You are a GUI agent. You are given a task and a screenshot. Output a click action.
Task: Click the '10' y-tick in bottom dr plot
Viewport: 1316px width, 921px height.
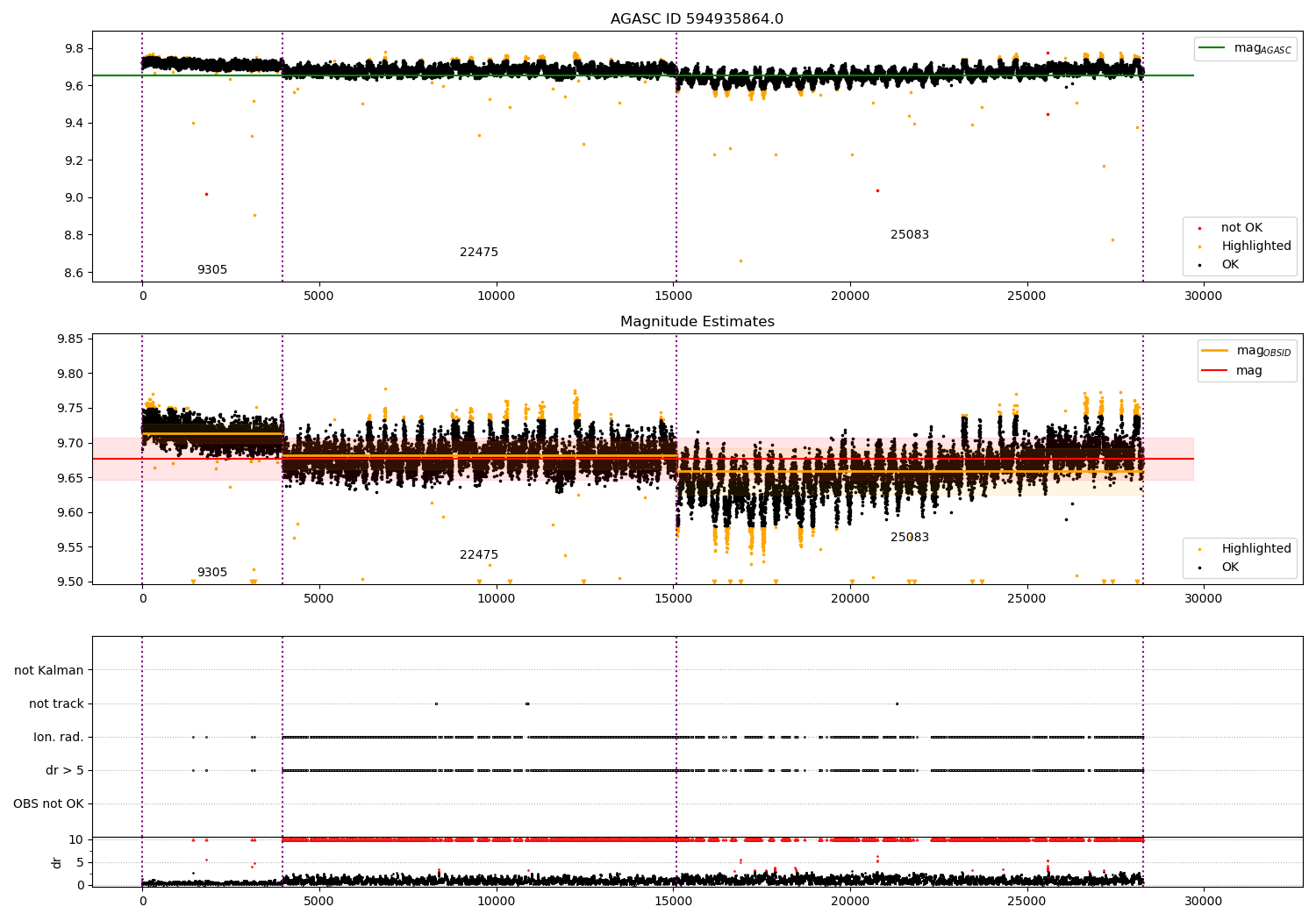[76, 840]
